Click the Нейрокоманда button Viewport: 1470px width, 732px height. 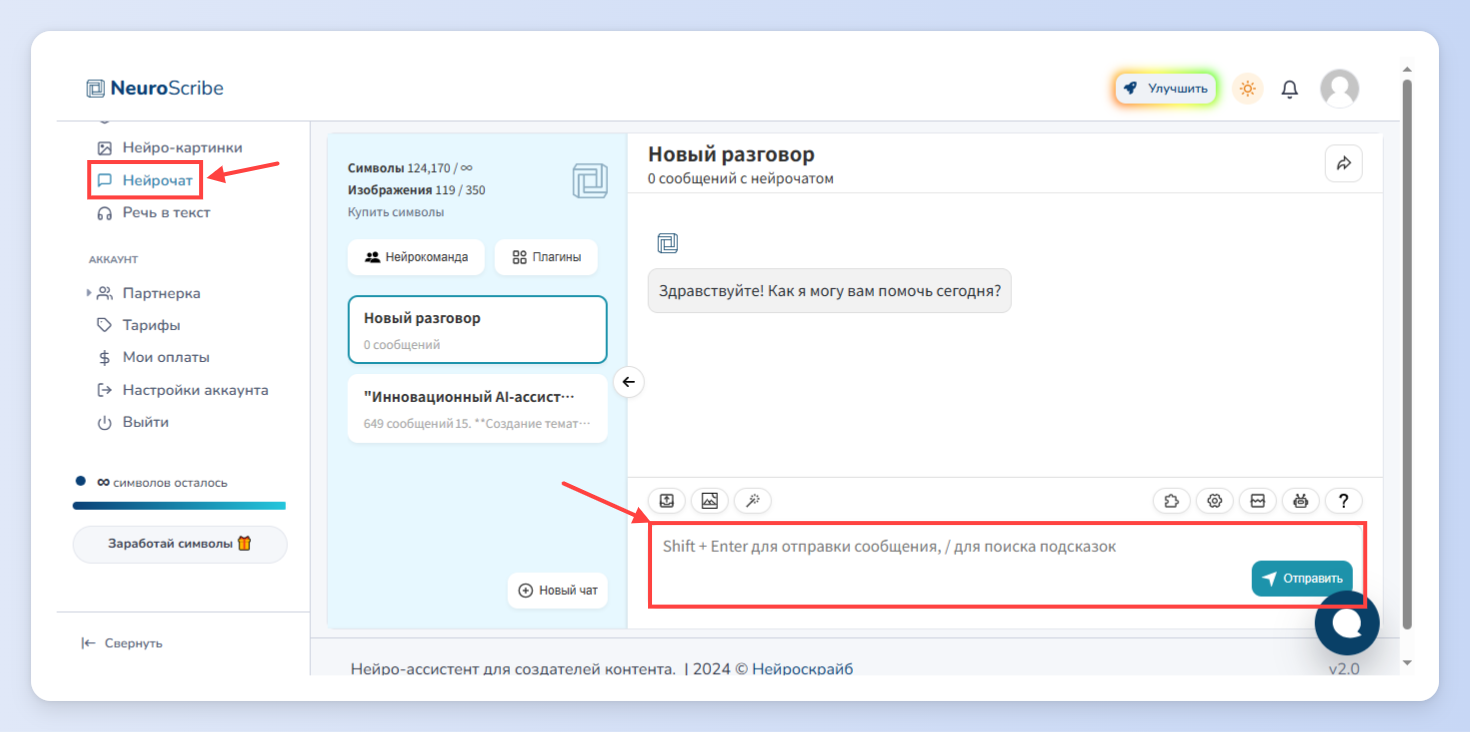(416, 257)
